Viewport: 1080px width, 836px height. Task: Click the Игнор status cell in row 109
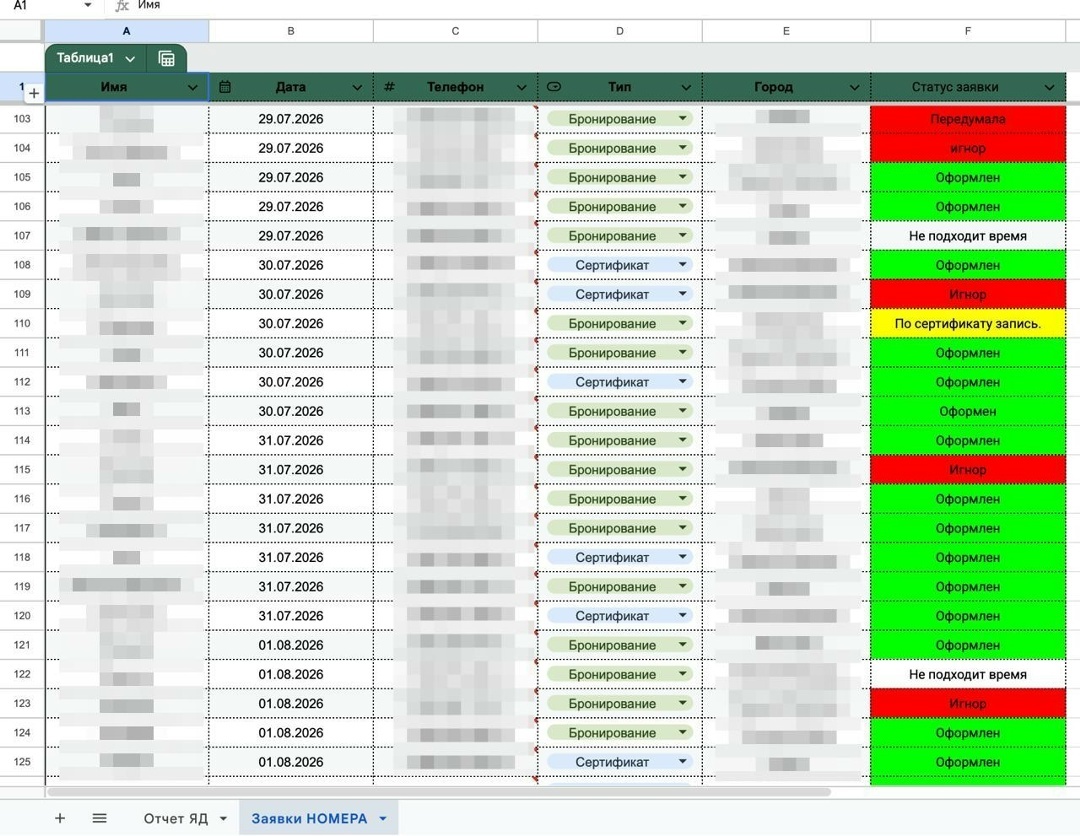click(968, 294)
